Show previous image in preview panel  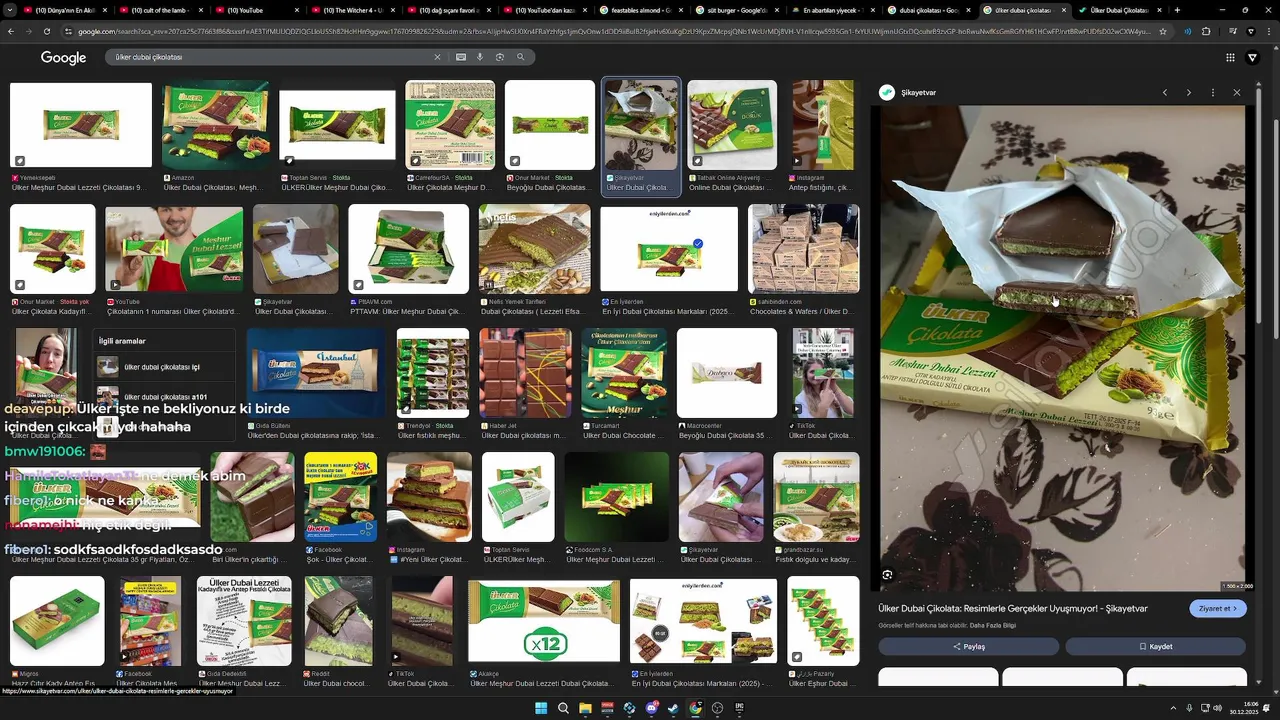(x=1165, y=93)
